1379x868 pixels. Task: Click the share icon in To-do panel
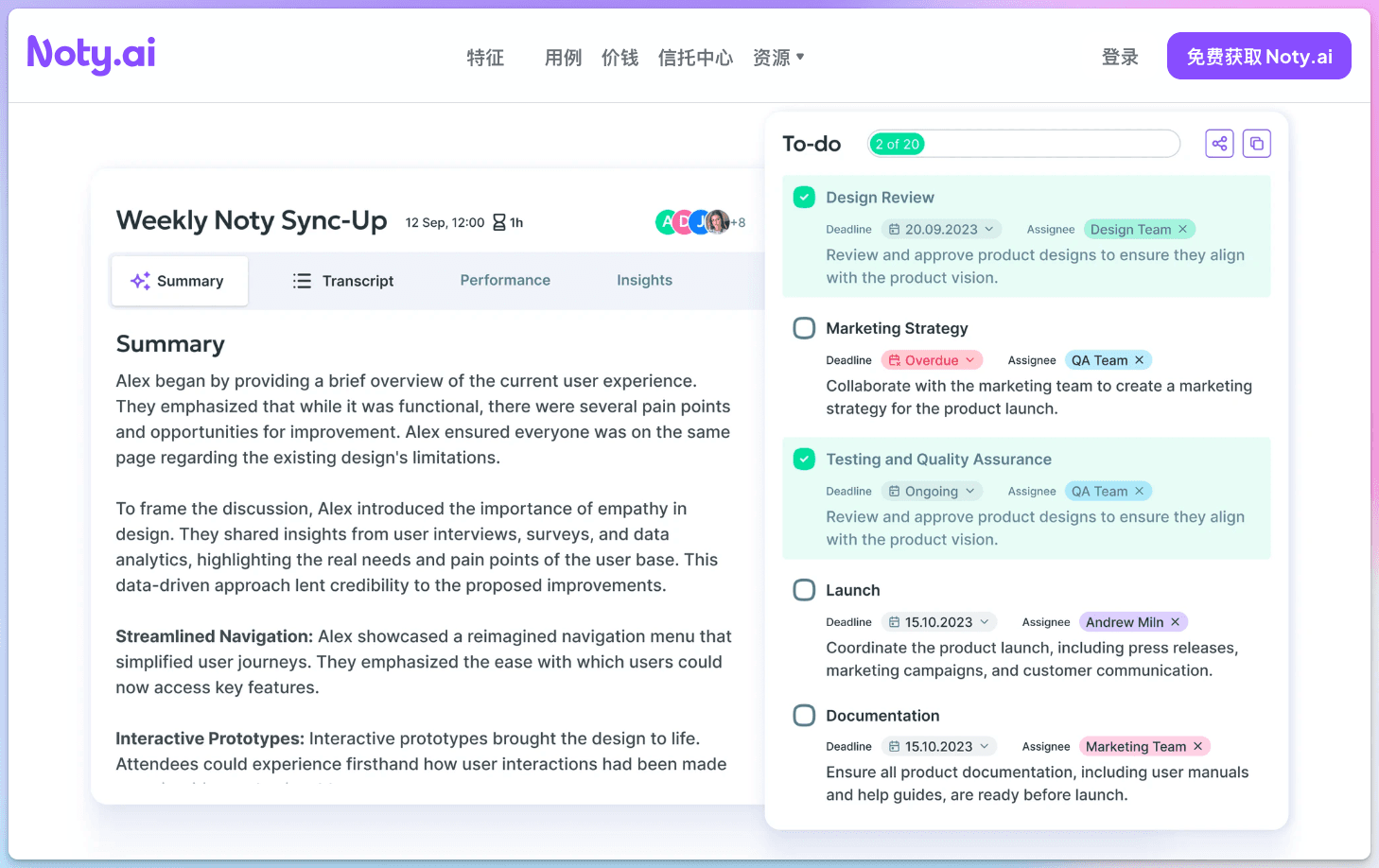(x=1219, y=144)
